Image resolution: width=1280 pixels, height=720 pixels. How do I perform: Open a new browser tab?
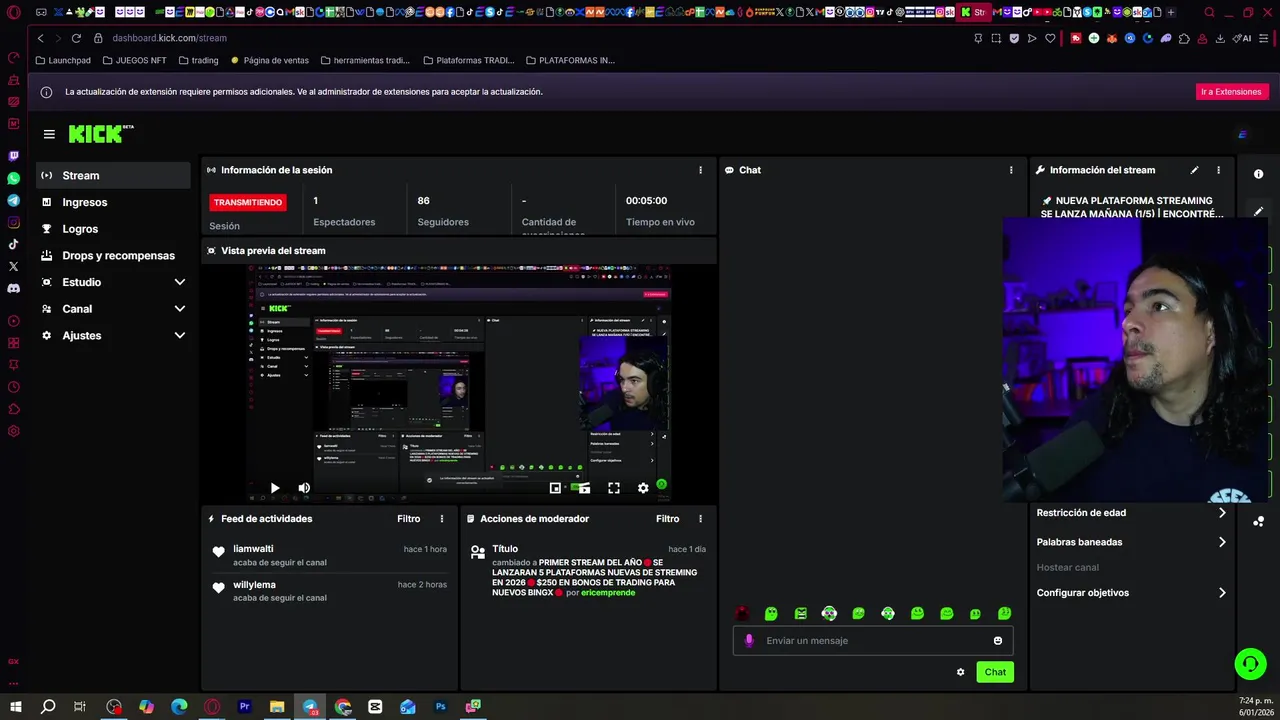(x=1171, y=13)
